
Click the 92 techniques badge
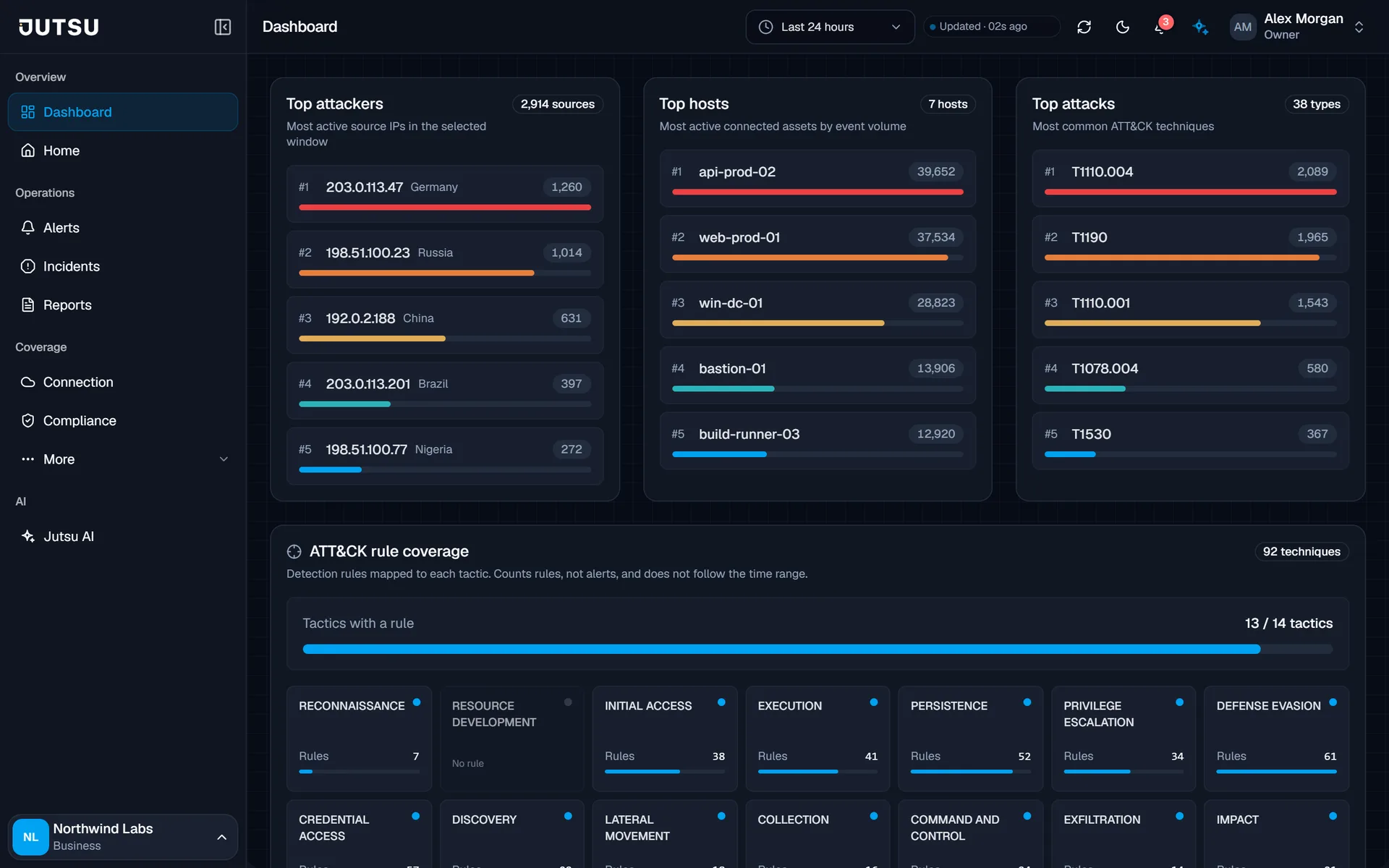pyautogui.click(x=1301, y=551)
